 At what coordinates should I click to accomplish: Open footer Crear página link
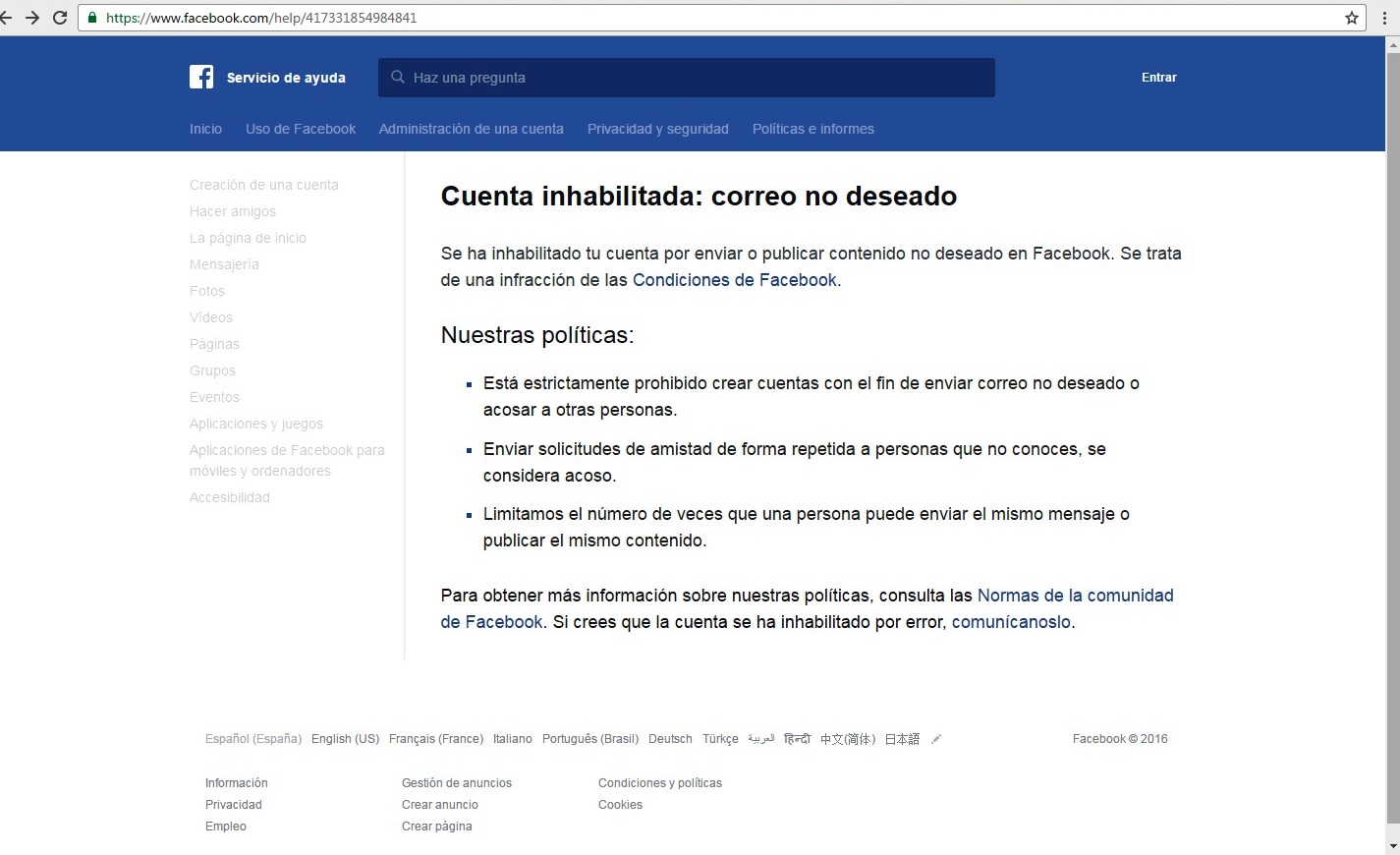437,826
